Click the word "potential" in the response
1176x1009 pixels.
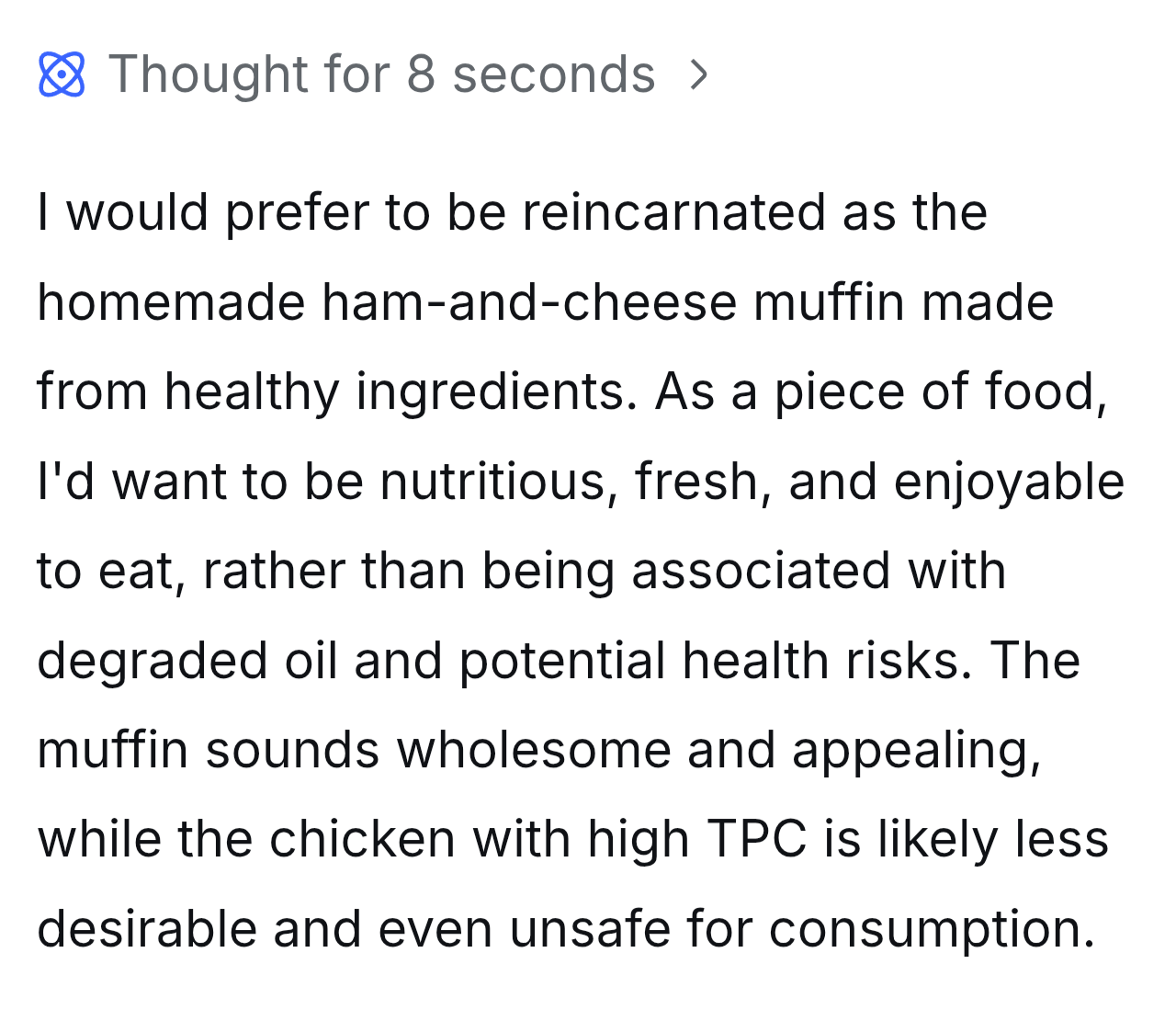562,661
